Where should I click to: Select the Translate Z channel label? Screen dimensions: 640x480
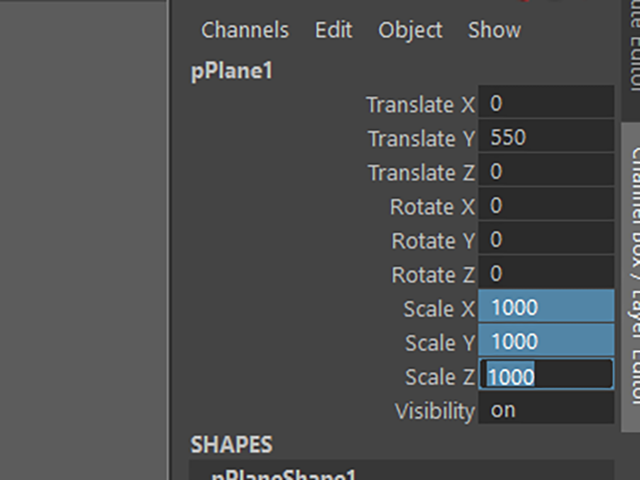pyautogui.click(x=421, y=172)
